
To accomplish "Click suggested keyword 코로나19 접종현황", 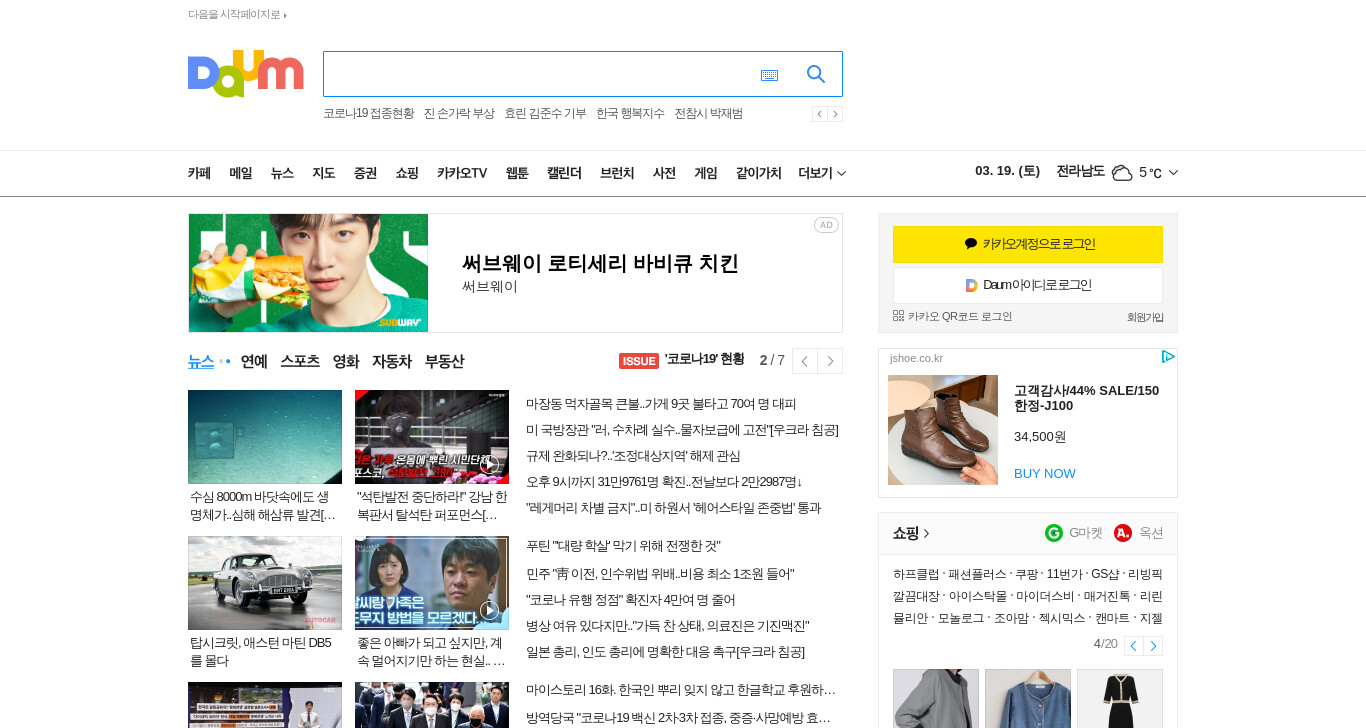I will pyautogui.click(x=368, y=114).
